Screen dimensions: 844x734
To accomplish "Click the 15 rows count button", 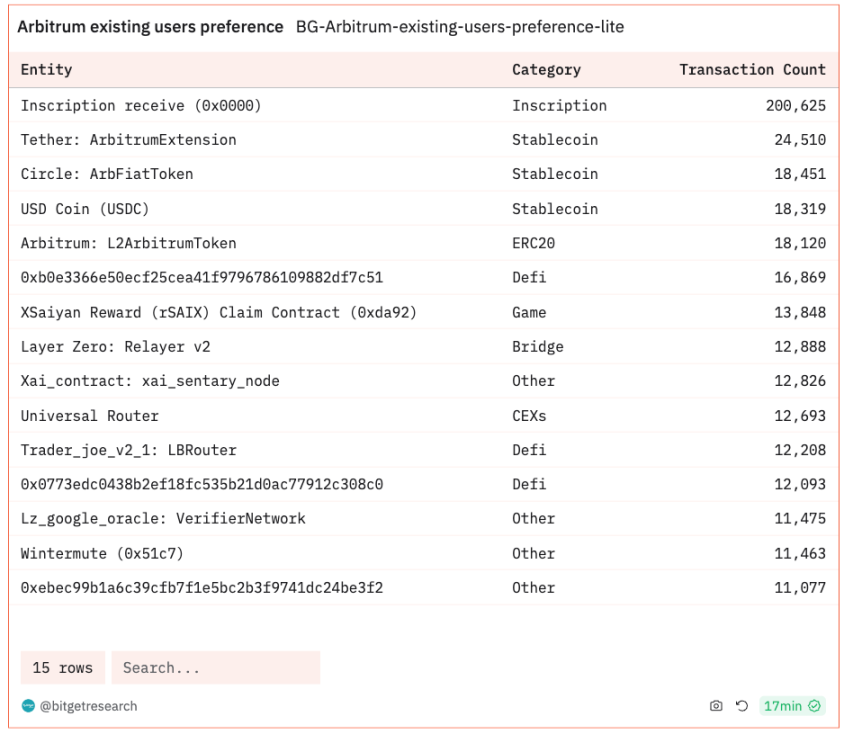I will (62, 668).
